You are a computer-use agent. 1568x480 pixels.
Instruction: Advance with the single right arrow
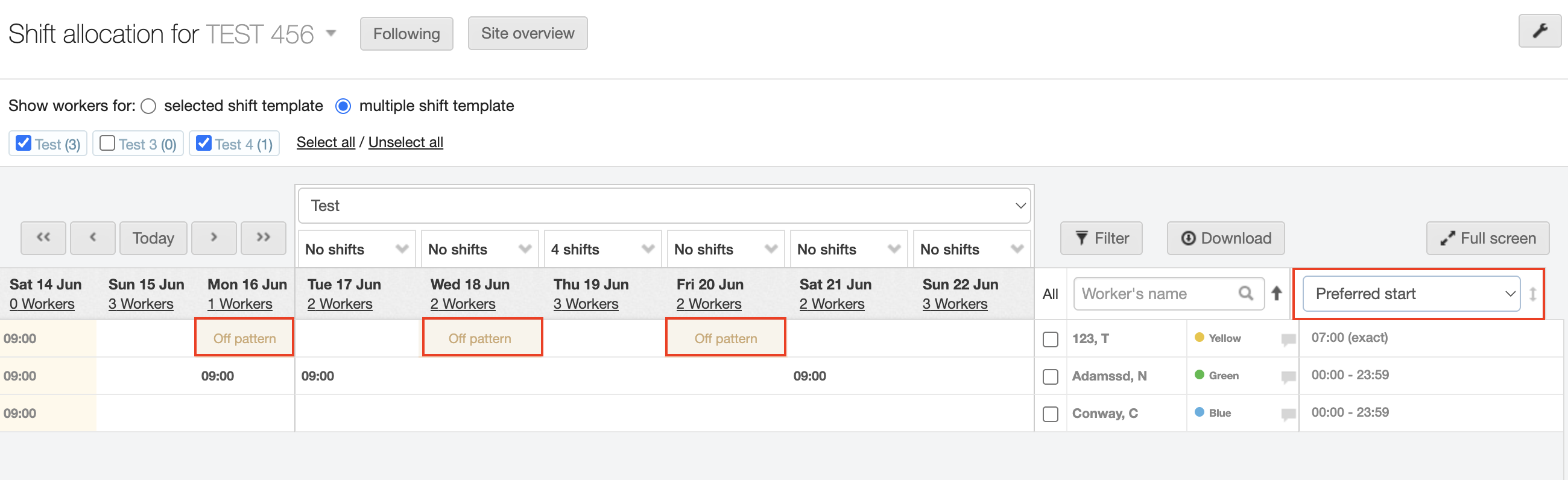click(x=213, y=237)
